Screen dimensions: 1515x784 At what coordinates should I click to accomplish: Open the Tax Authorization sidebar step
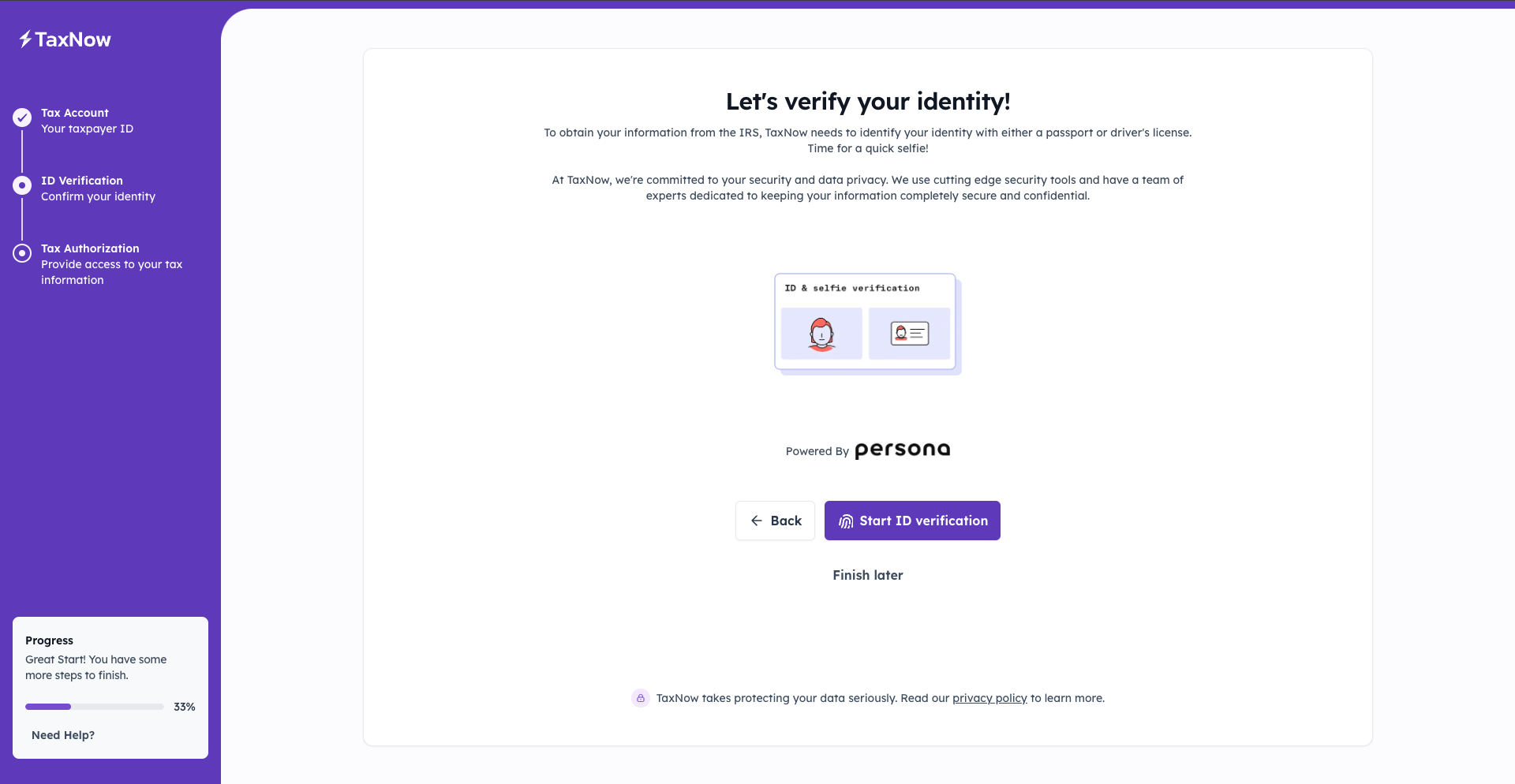click(x=111, y=264)
